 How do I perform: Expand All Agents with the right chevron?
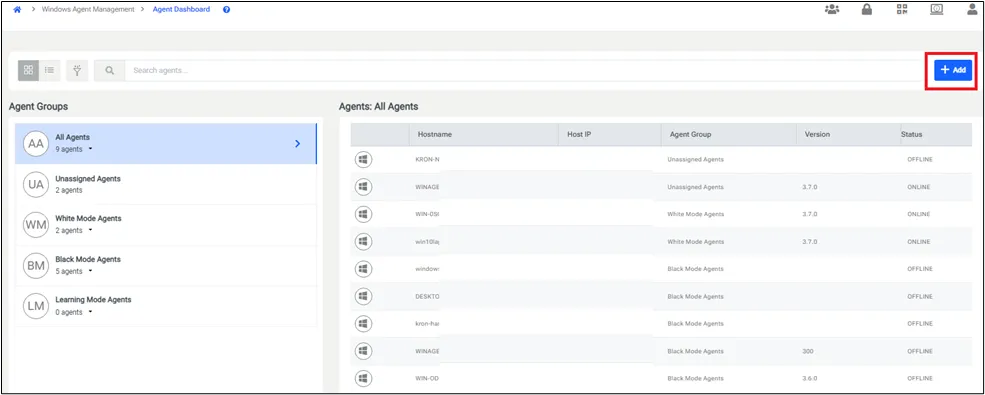click(298, 144)
